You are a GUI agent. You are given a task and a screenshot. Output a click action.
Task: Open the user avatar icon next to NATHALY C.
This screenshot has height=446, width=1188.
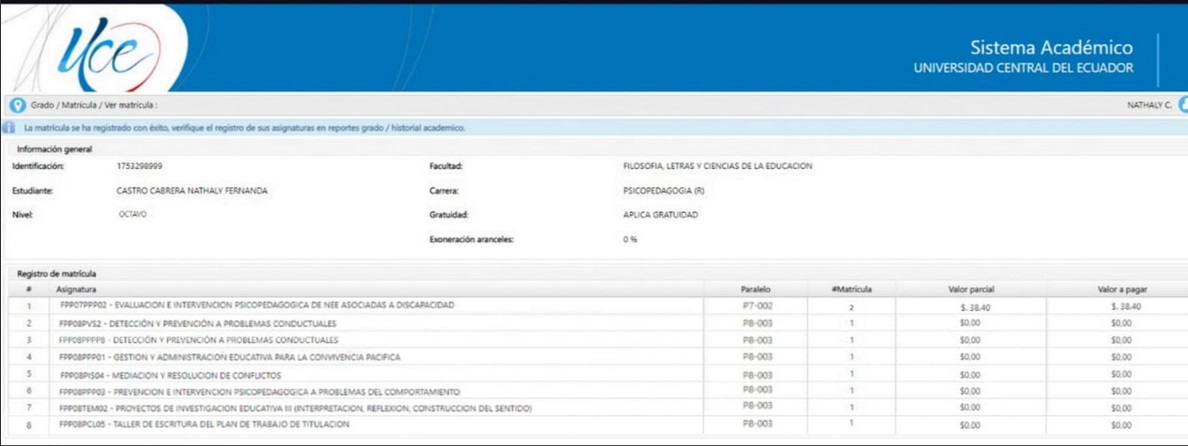pos(1183,105)
